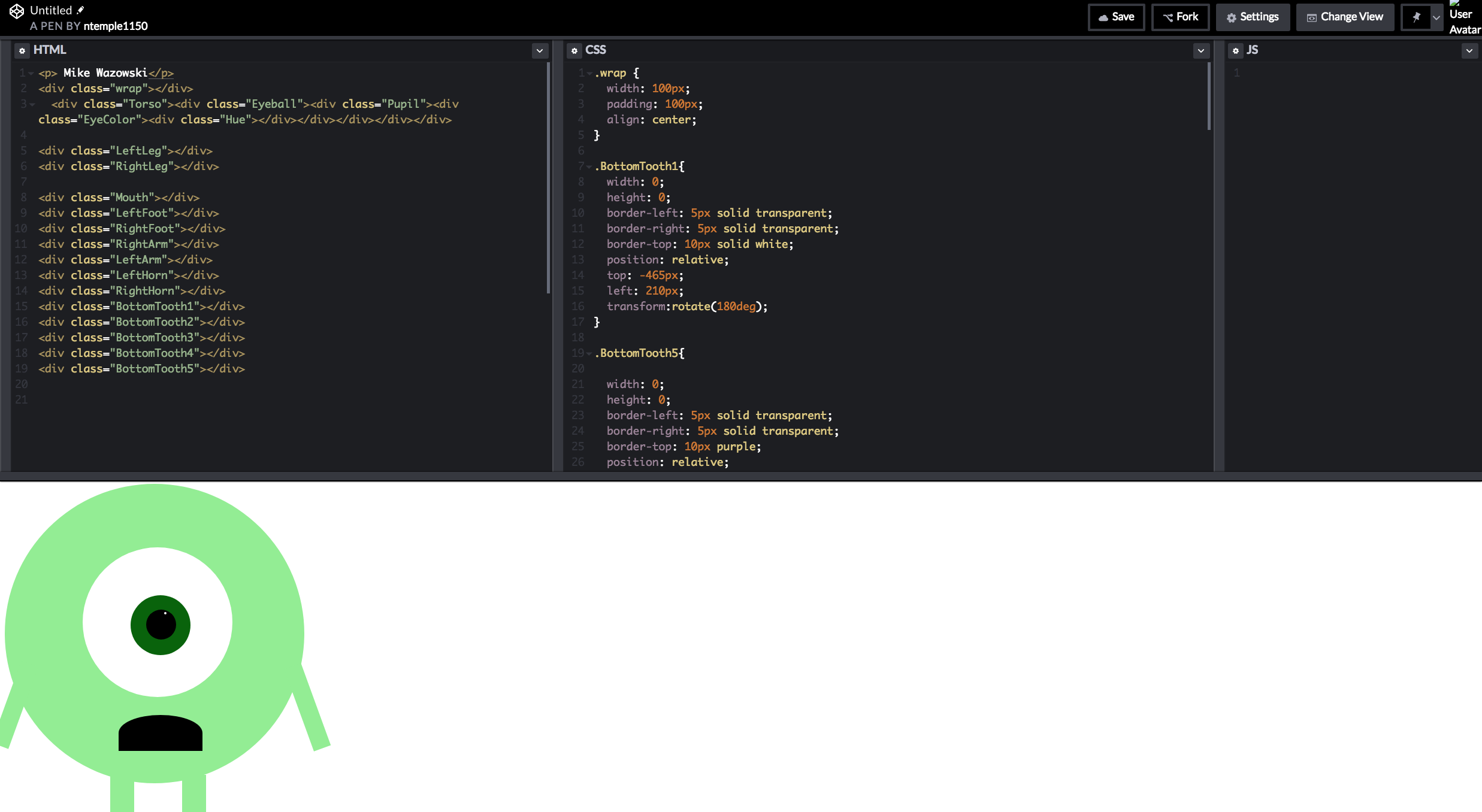Image resolution: width=1482 pixels, height=812 pixels.
Task: Click the BottomTooth5 div line in HTML
Action: click(141, 369)
